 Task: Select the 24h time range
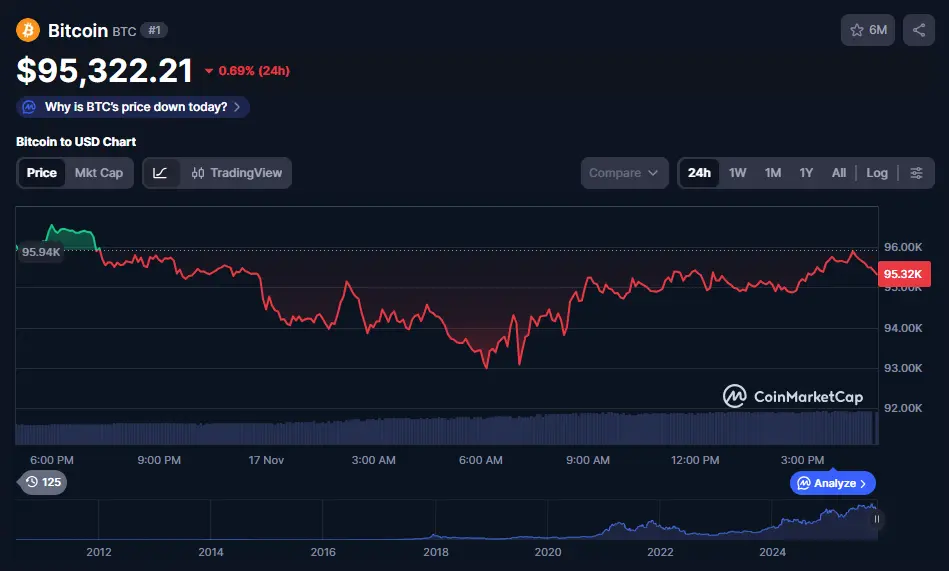(699, 173)
